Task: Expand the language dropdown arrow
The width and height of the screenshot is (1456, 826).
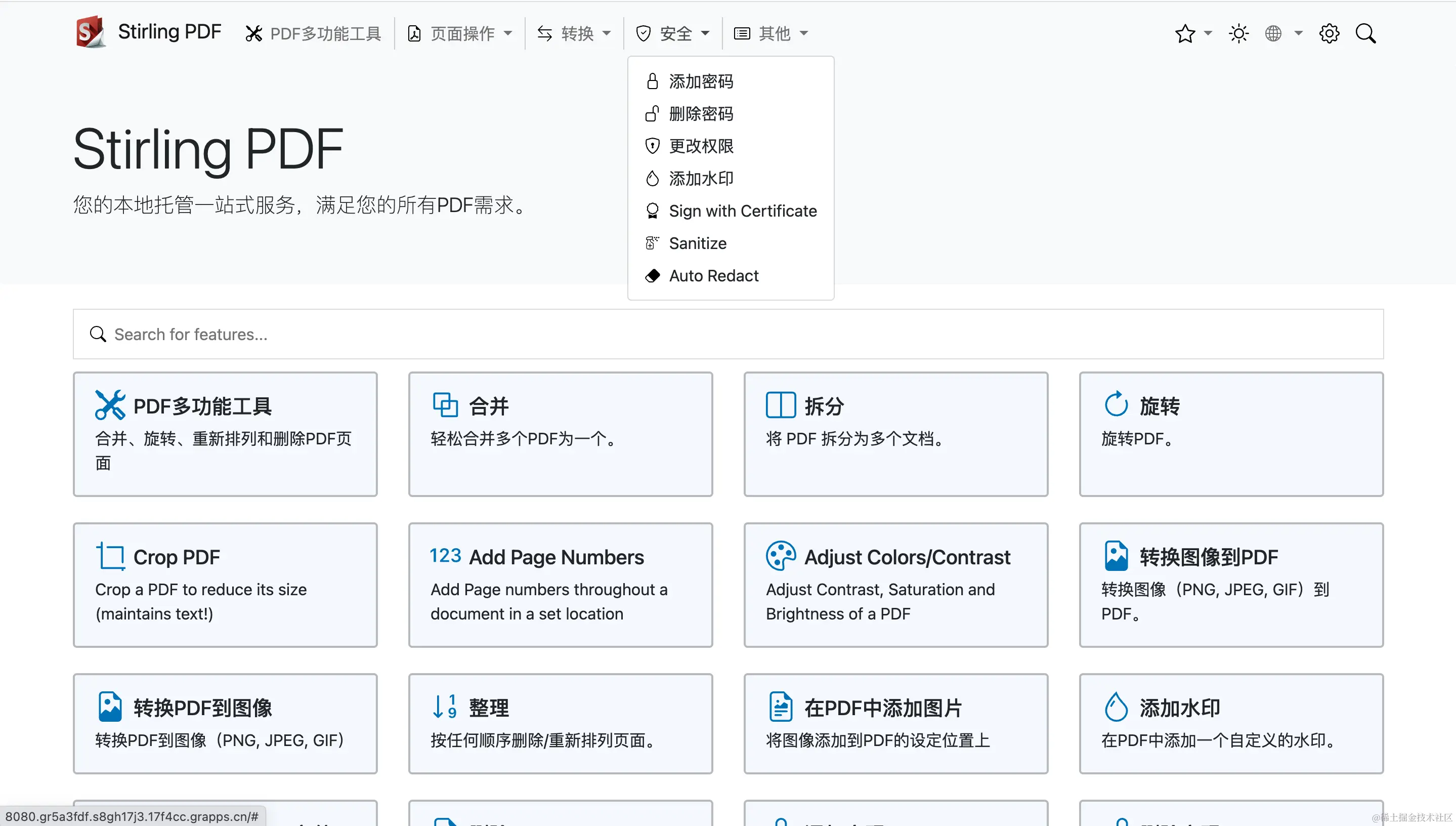Action: coord(1298,33)
